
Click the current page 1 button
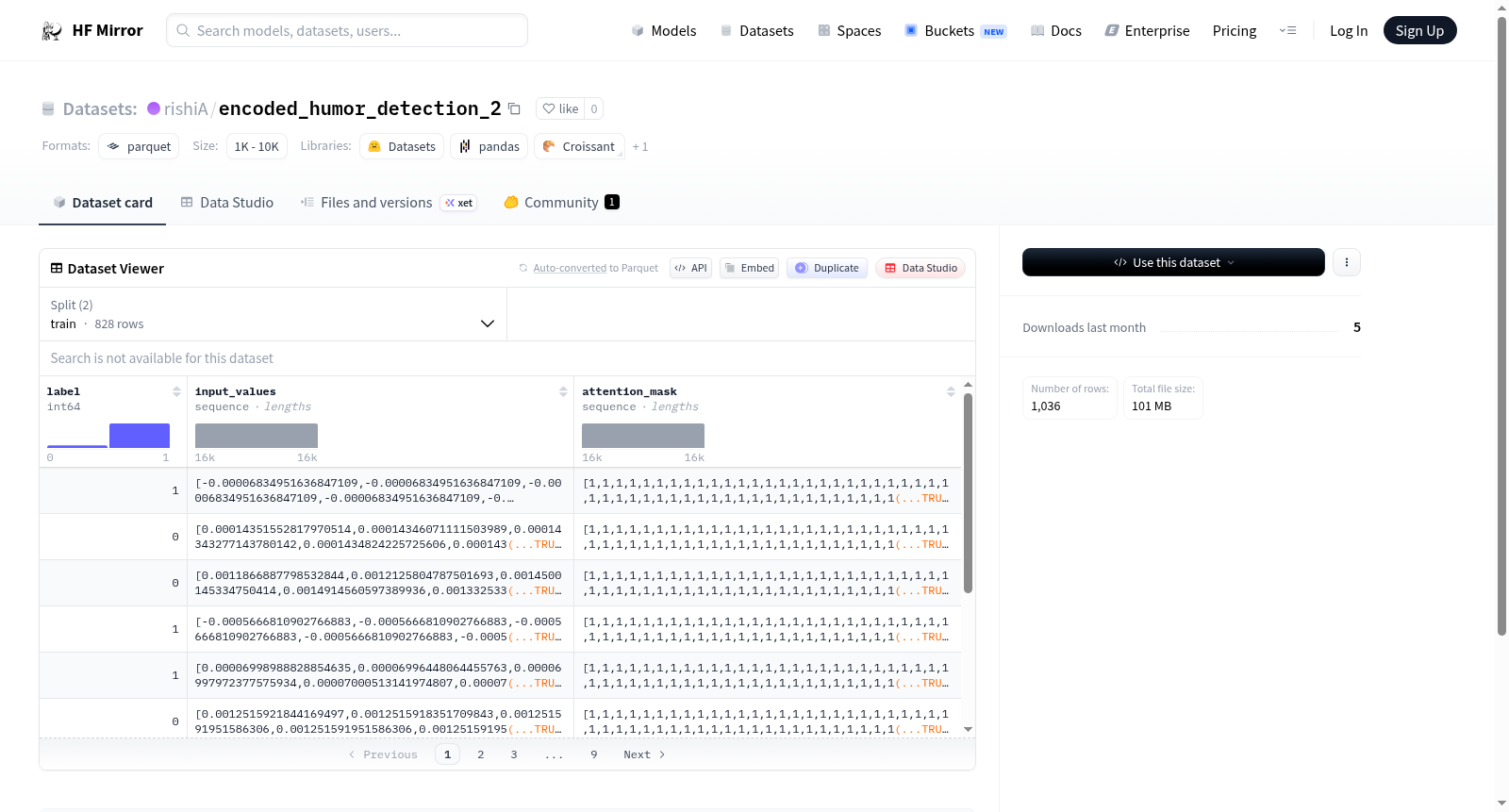coord(448,754)
